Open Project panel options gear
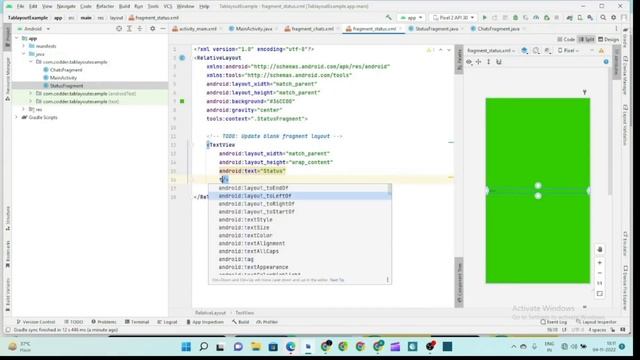The height and width of the screenshot is (360, 640). tap(152, 29)
